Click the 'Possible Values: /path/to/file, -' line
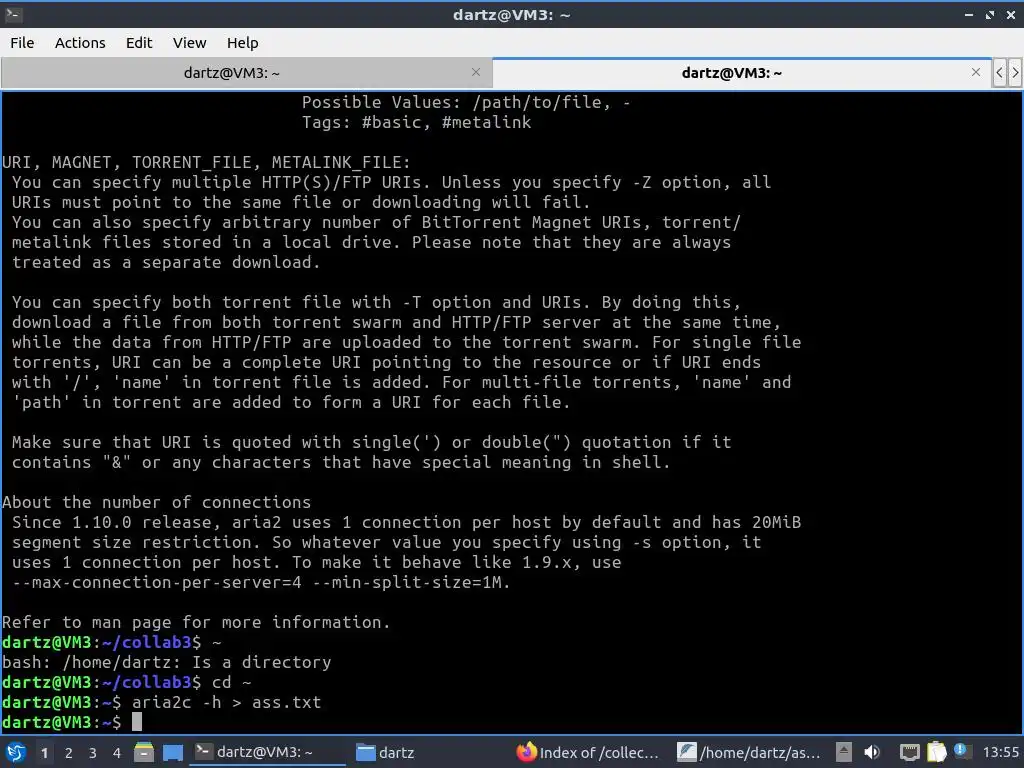This screenshot has height=768, width=1024. tap(466, 102)
